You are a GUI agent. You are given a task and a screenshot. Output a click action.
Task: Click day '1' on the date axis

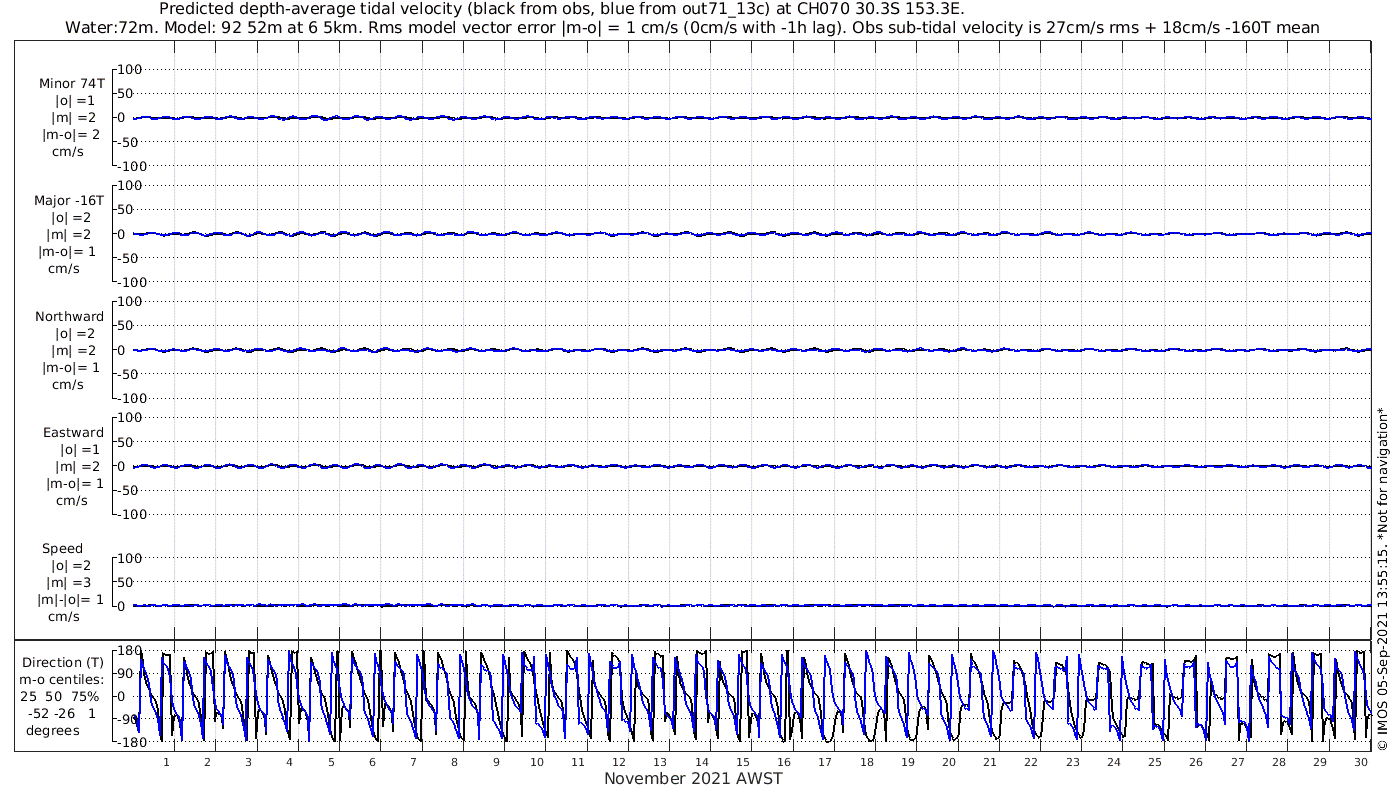167,762
